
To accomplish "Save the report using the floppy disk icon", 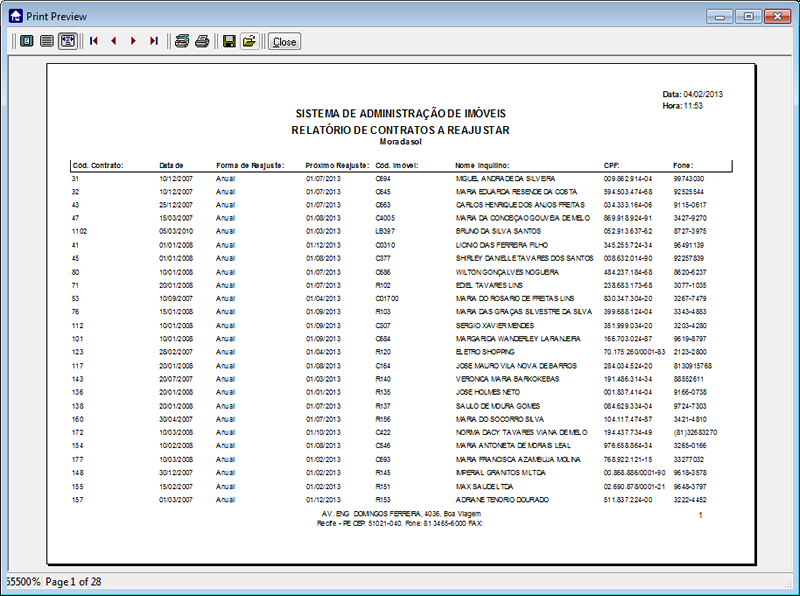I will pos(229,41).
